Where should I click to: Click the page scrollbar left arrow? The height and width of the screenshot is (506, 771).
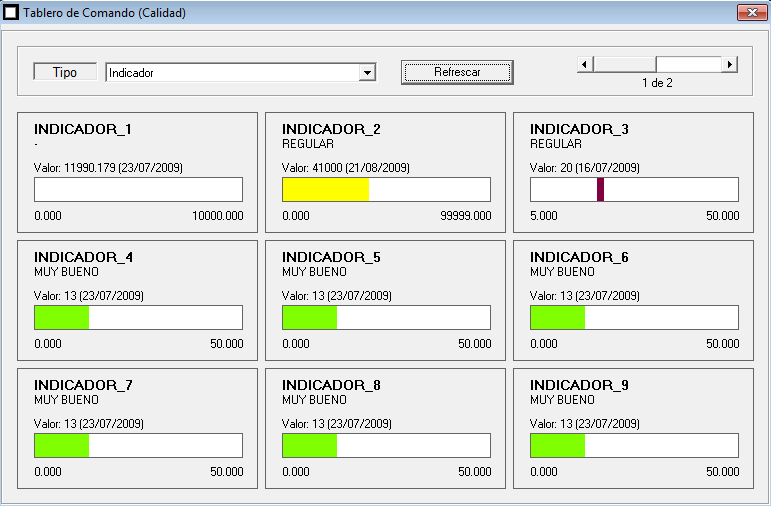(585, 64)
